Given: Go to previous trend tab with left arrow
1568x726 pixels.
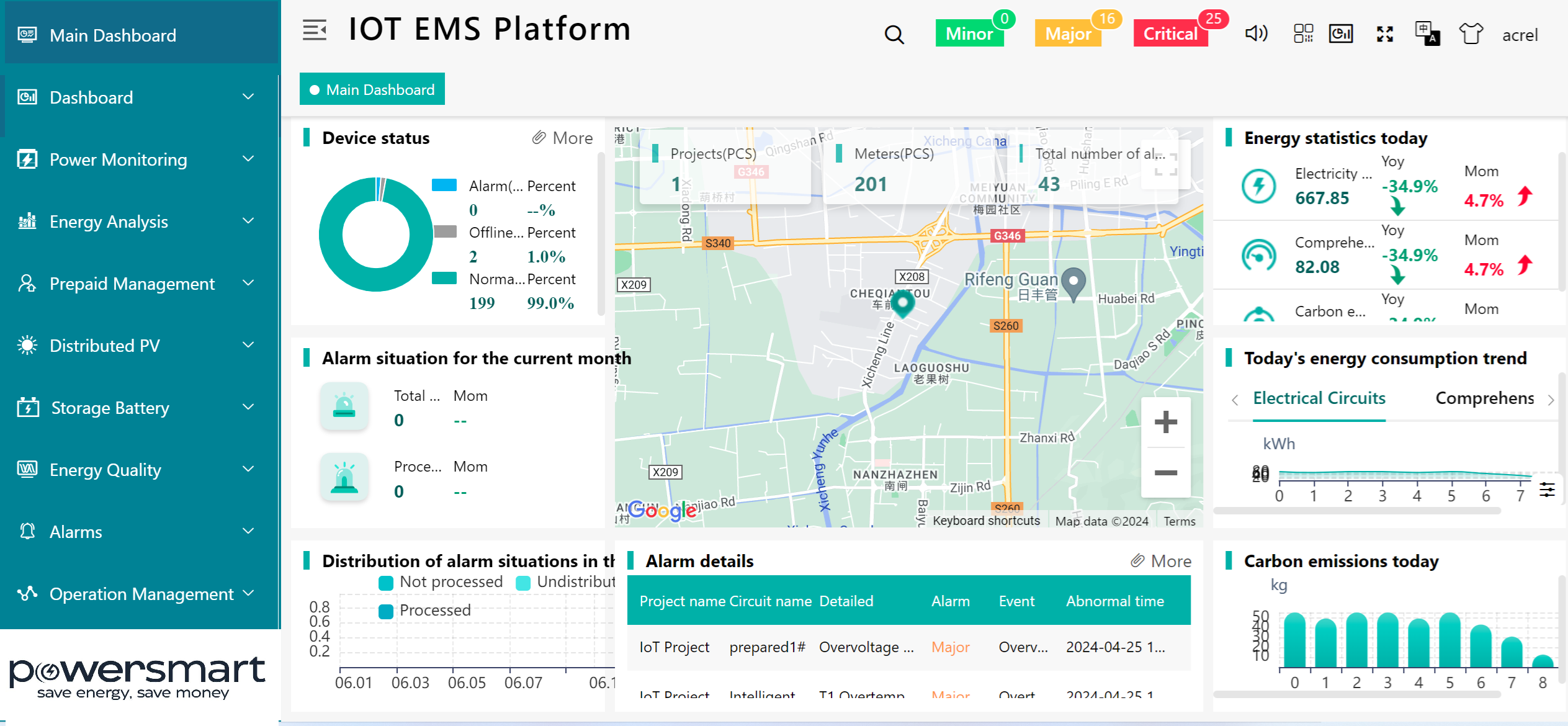Looking at the screenshot, I should click(x=1235, y=400).
